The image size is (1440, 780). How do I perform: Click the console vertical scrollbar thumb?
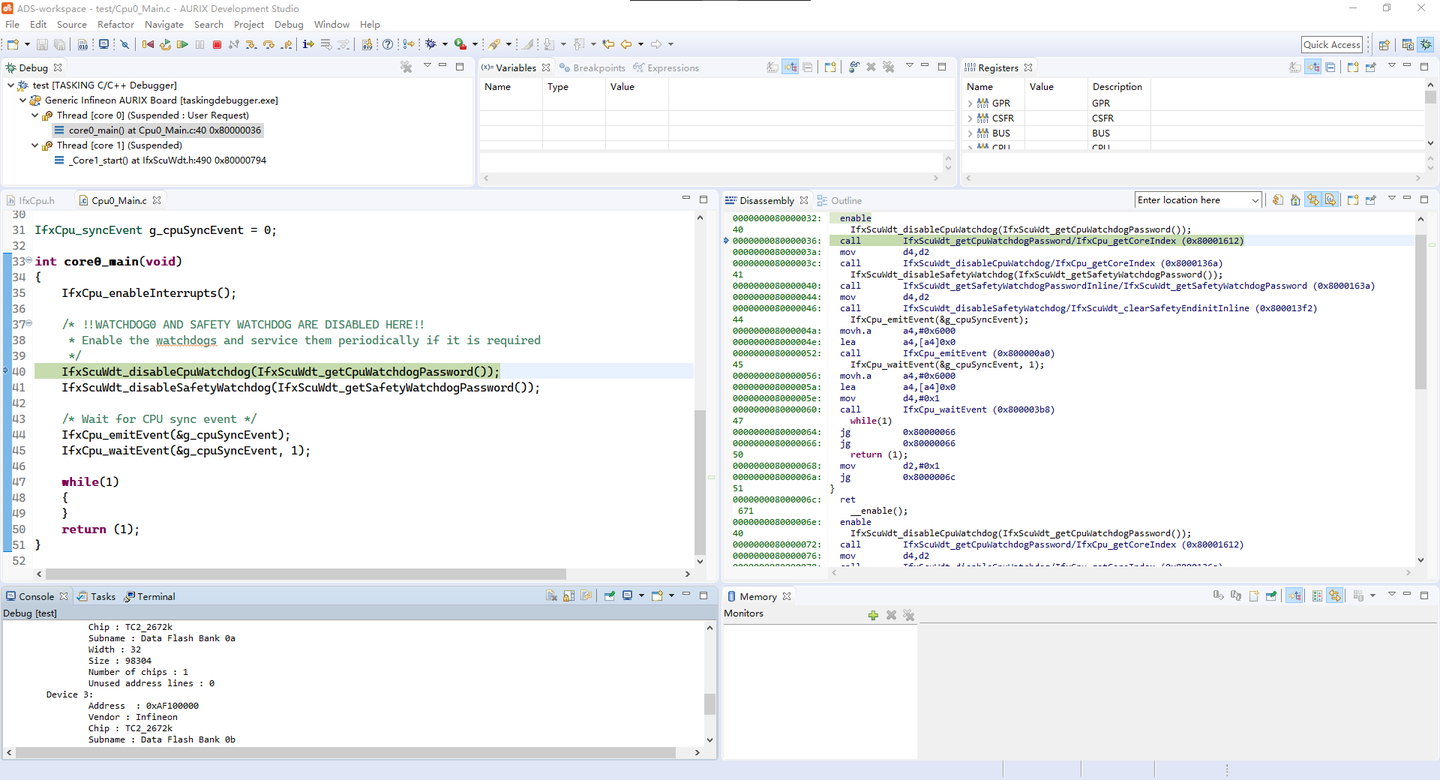tap(710, 703)
